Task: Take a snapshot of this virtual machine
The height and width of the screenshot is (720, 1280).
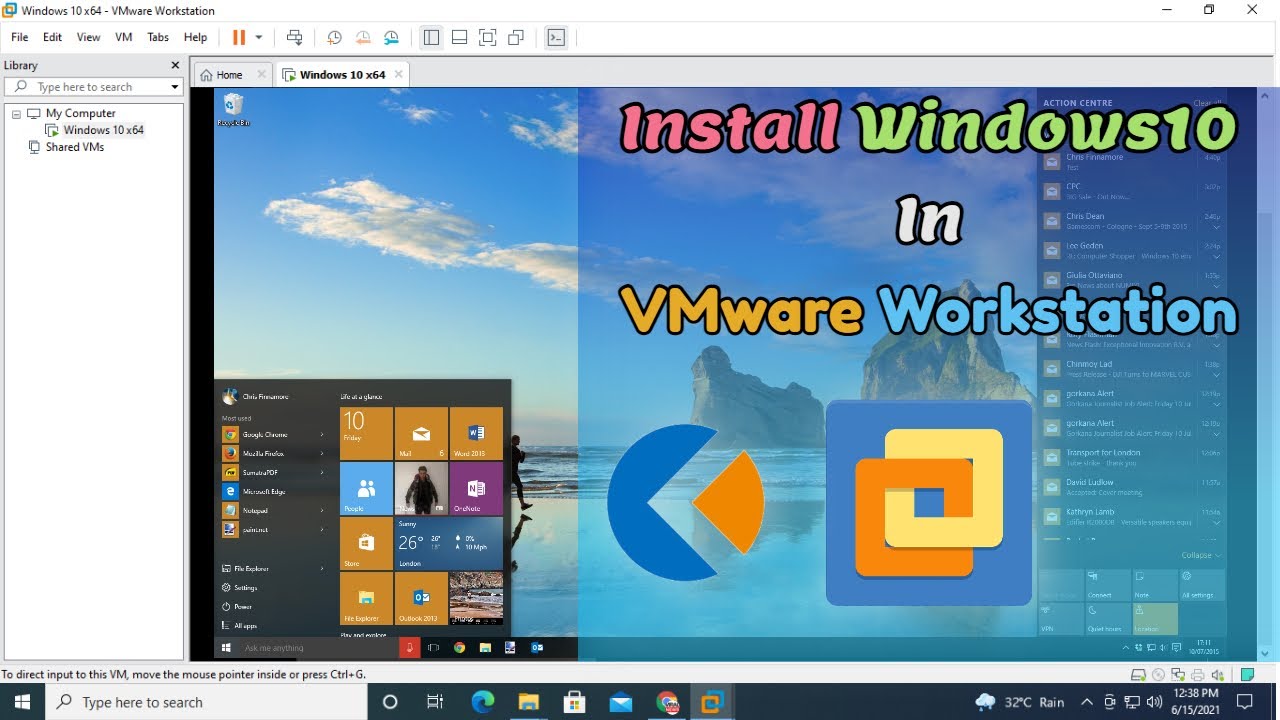Action: (x=334, y=37)
